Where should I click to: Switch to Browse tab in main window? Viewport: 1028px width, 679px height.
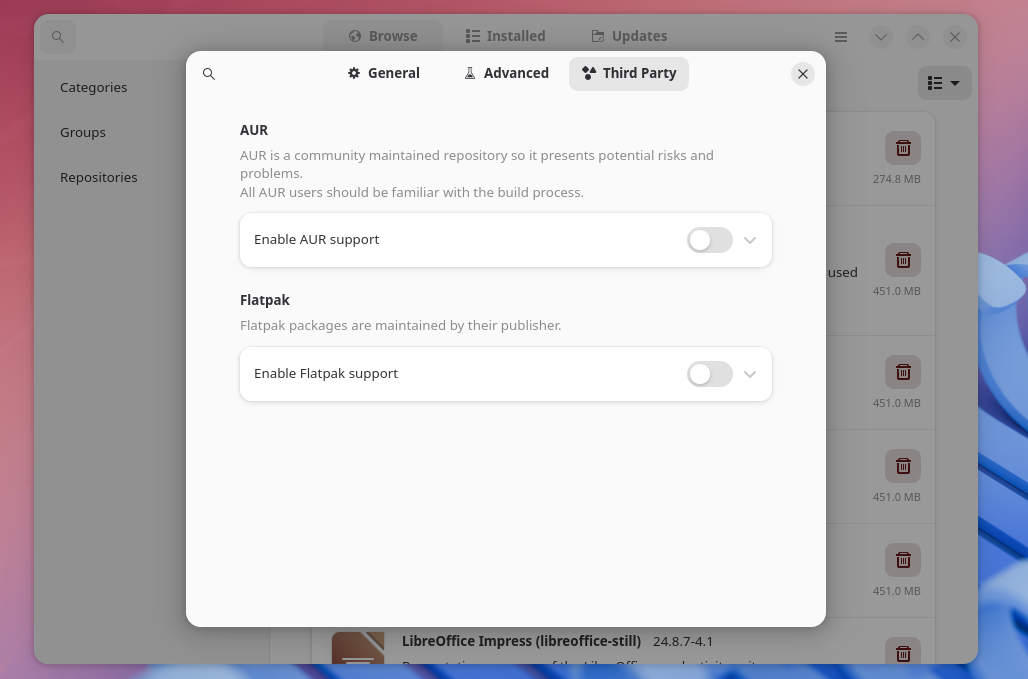click(x=383, y=36)
